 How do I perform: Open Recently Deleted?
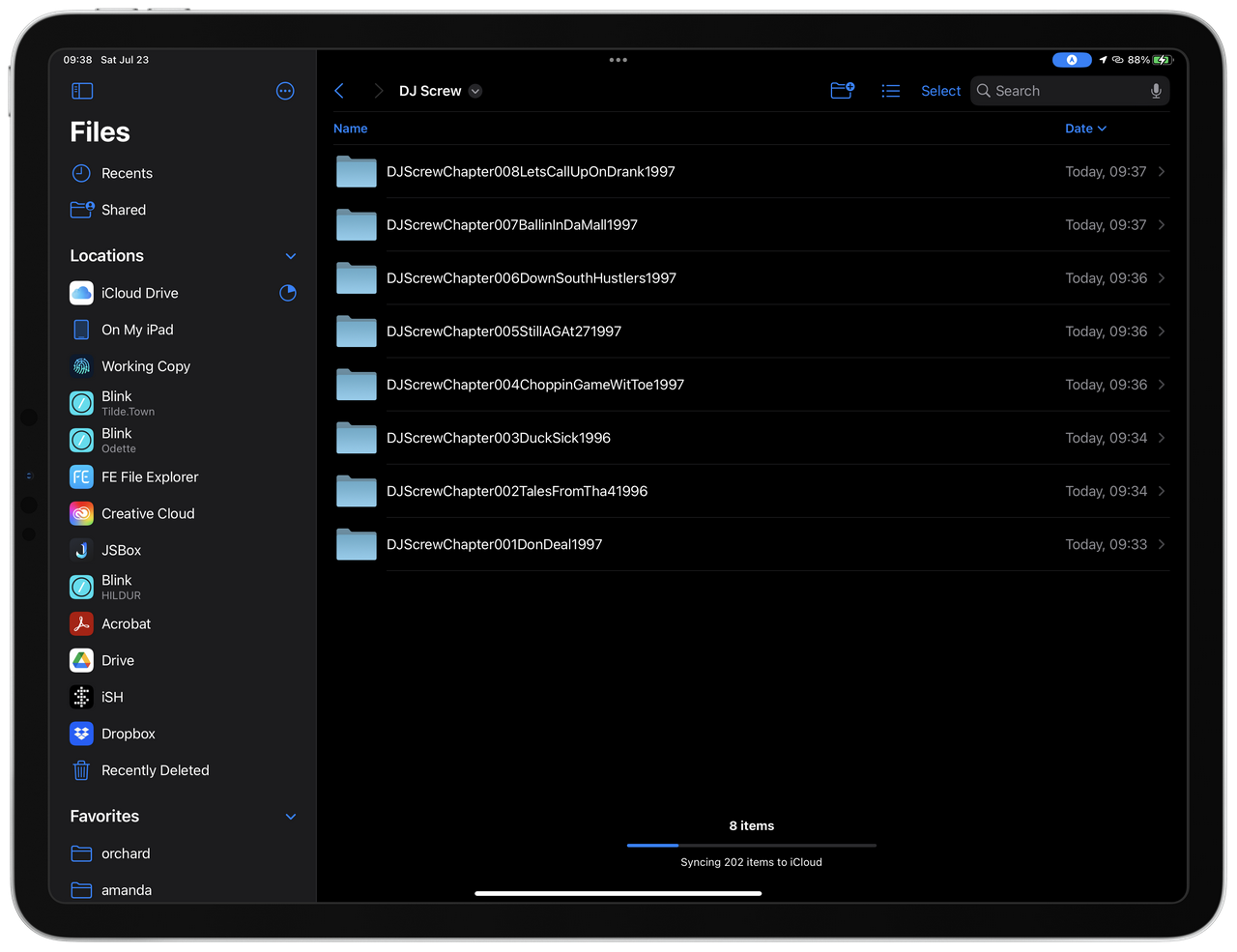(x=184, y=770)
